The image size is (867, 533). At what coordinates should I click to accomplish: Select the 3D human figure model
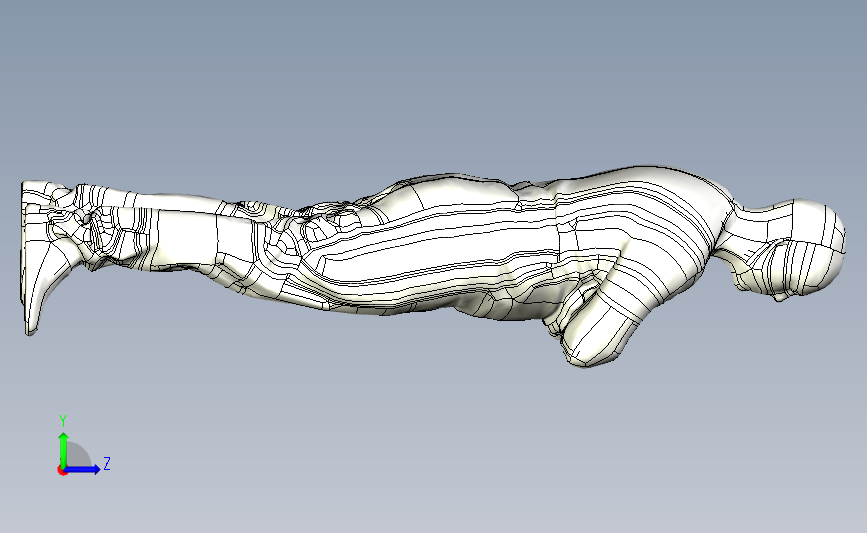click(x=434, y=265)
